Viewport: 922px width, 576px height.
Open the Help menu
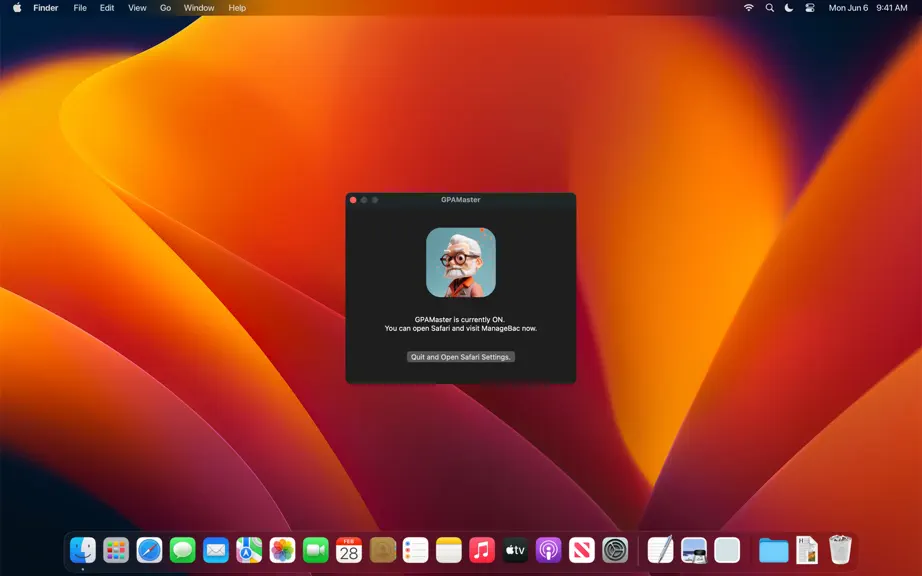237,8
